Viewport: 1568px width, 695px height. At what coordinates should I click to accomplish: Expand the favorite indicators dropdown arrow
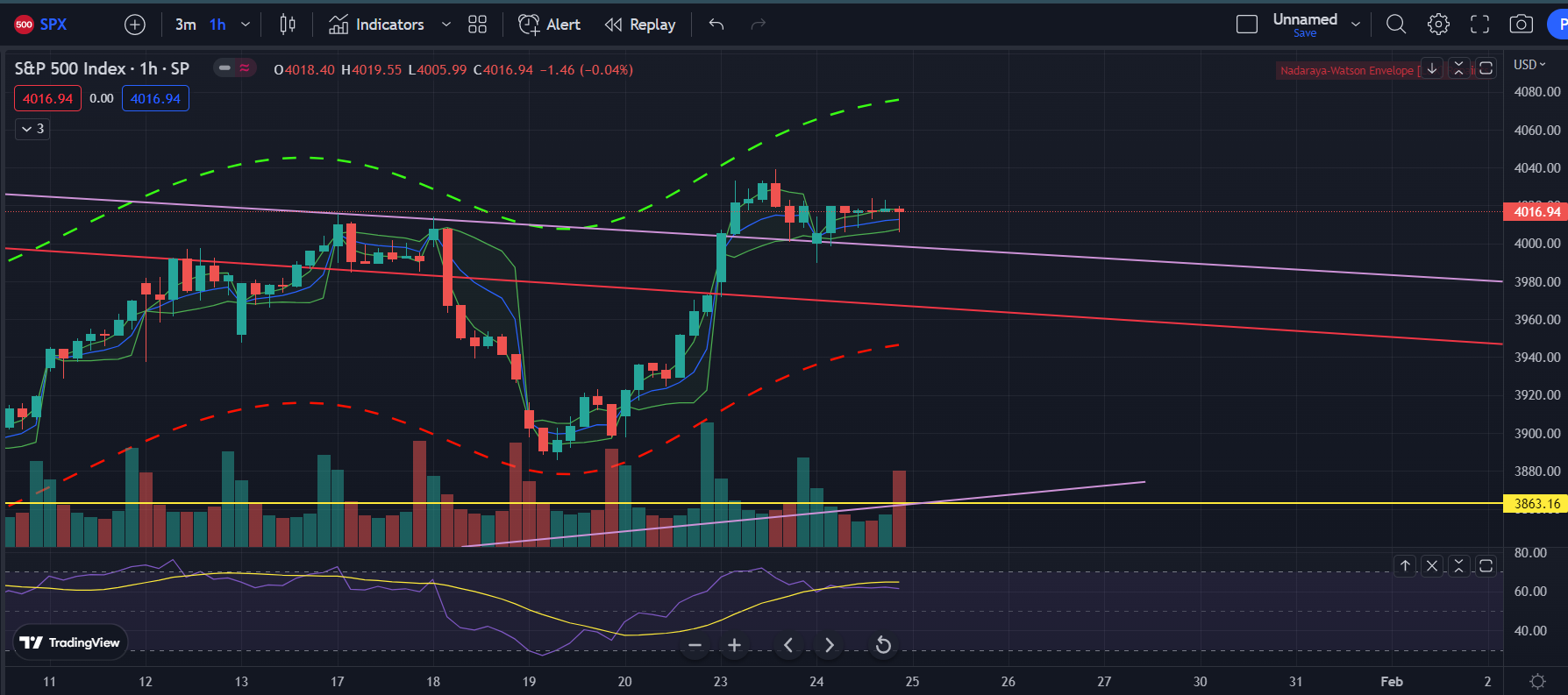445,25
